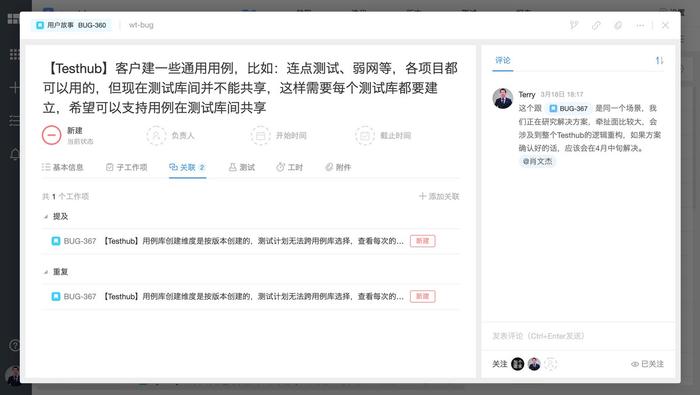This screenshot has height=395, width=700.
Task: Switch to the 测试 tab
Action: tap(242, 167)
